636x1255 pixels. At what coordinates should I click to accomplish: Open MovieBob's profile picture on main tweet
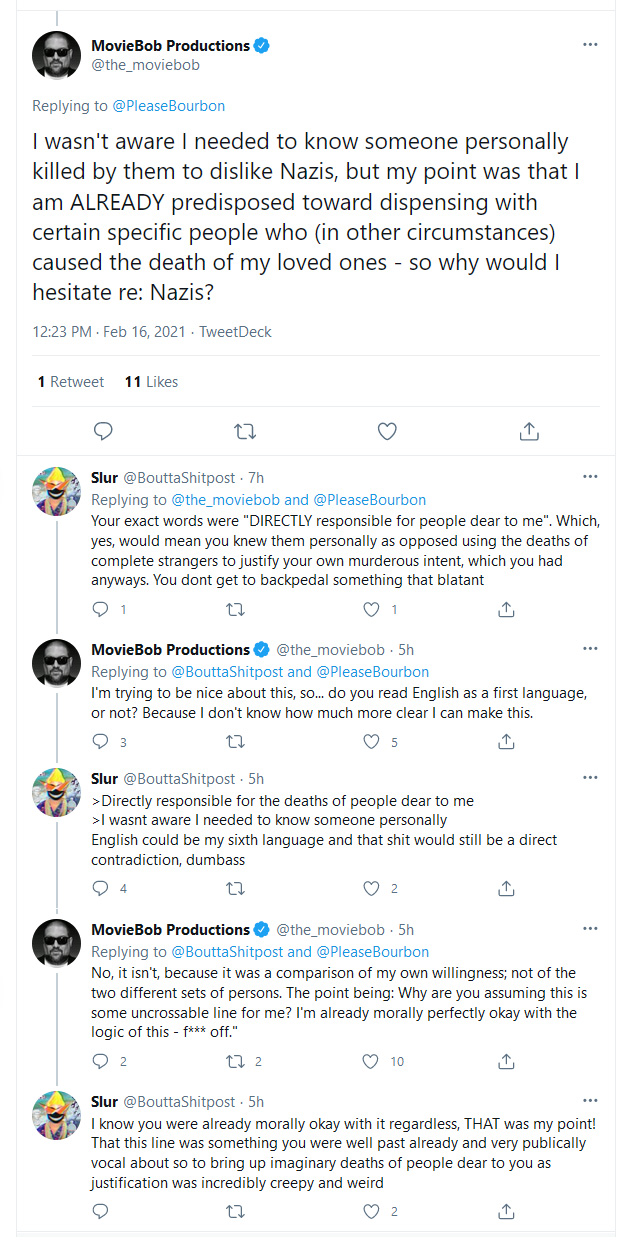pyautogui.click(x=56, y=54)
